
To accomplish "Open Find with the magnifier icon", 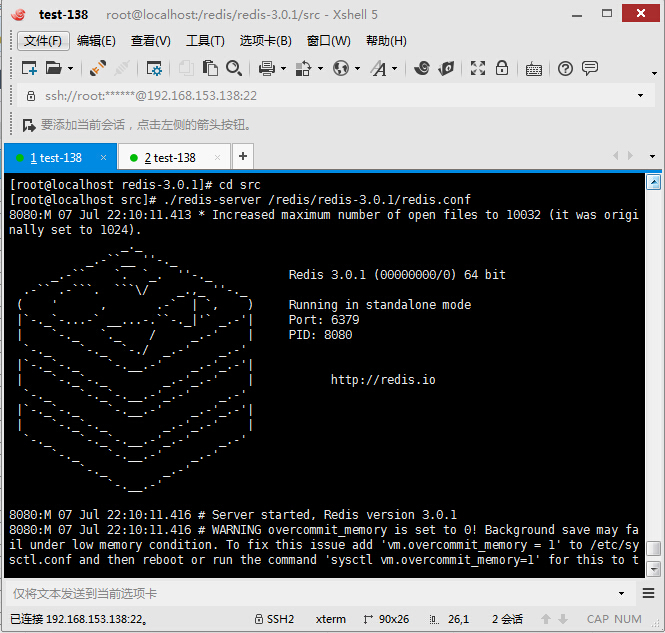I will (234, 68).
